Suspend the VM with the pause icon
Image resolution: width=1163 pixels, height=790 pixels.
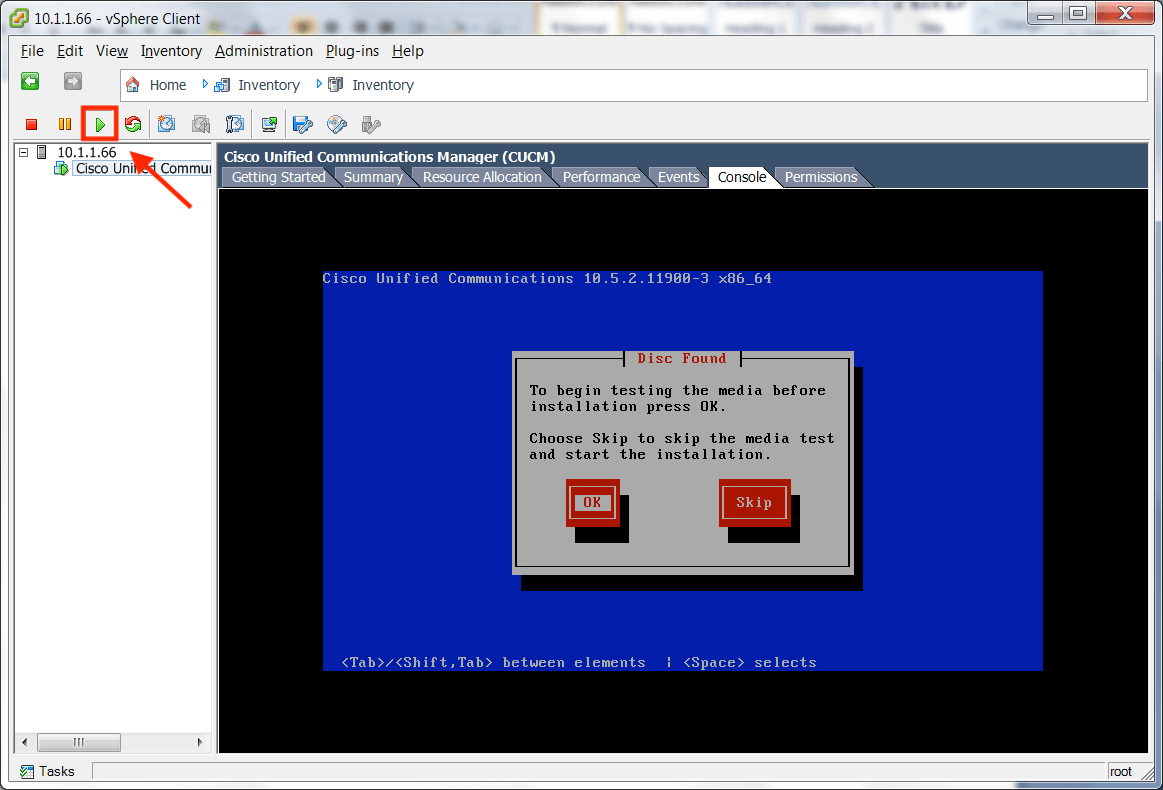[x=65, y=125]
